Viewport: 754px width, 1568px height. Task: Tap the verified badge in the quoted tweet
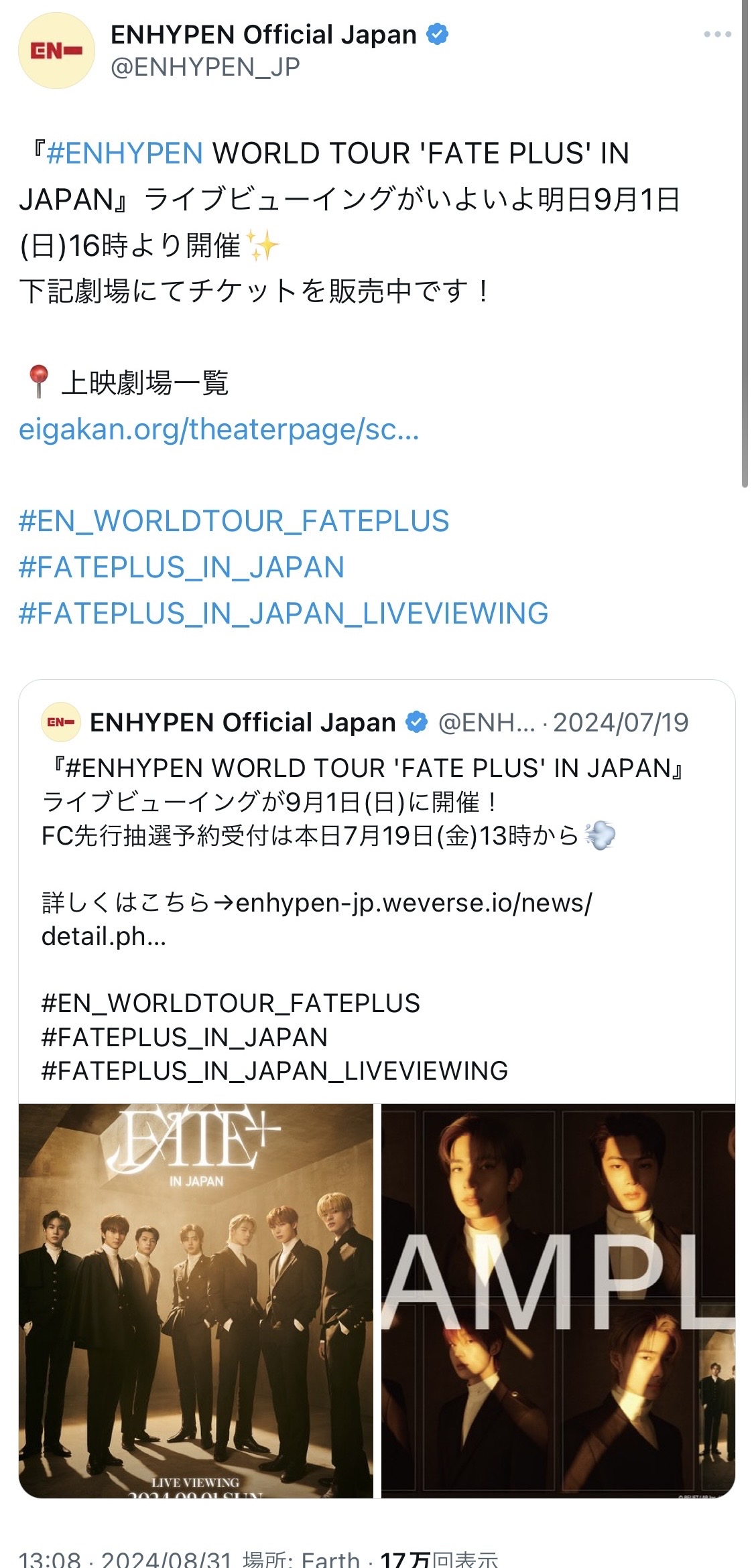click(x=417, y=722)
